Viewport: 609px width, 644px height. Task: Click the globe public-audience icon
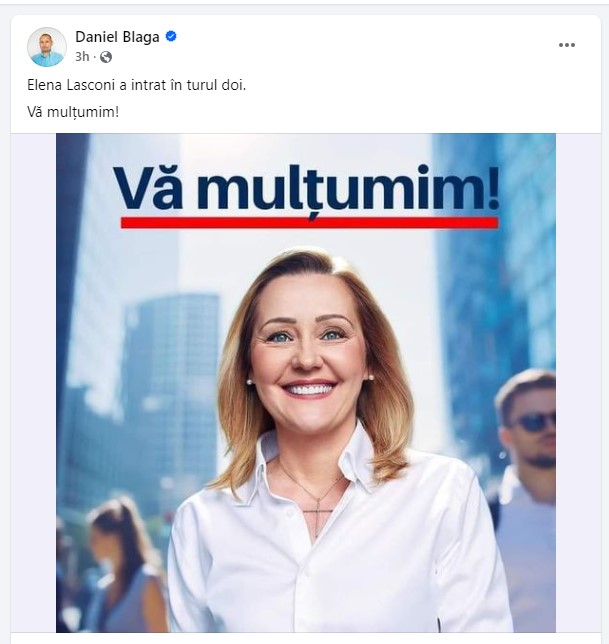106,57
